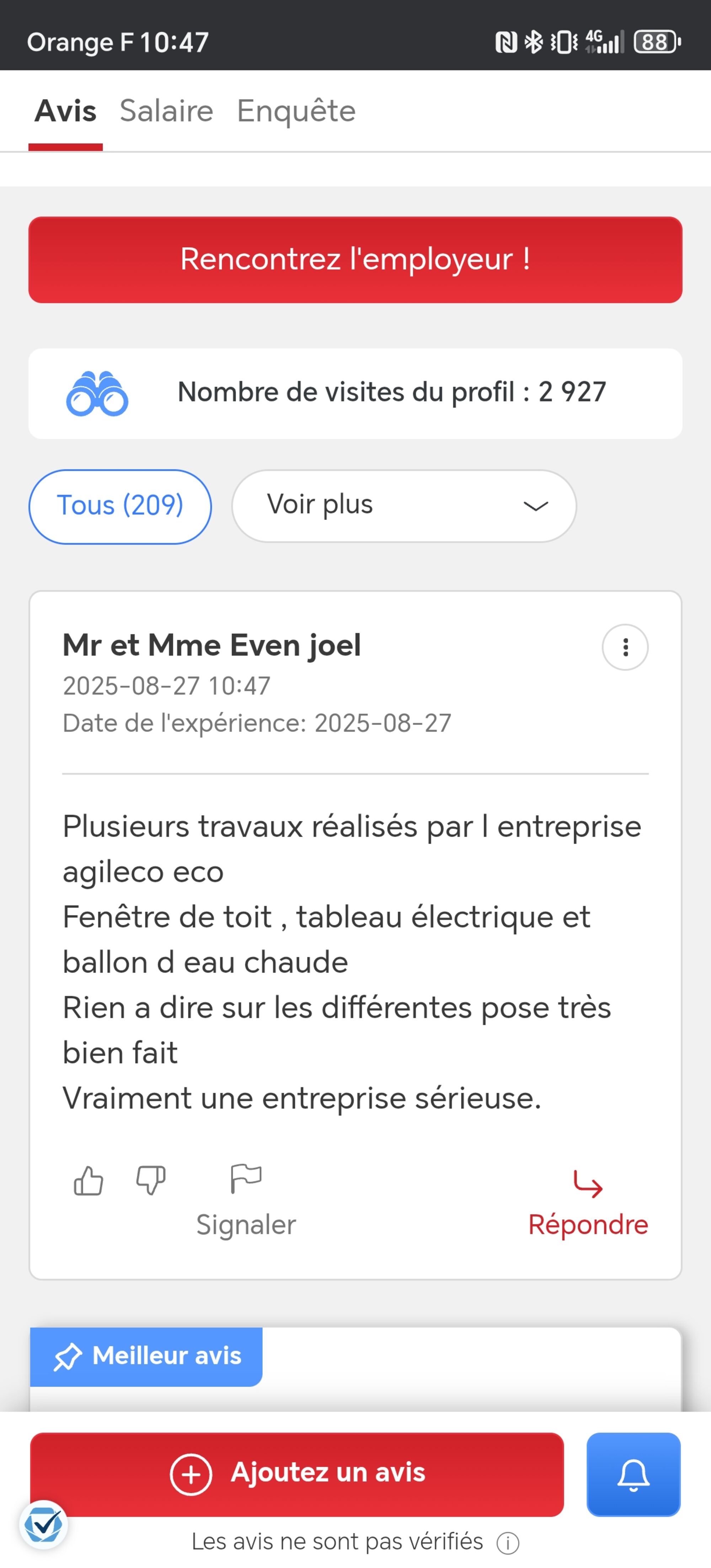Tap the thumbs down icon on the review
This screenshot has width=711, height=1568.
click(151, 1181)
